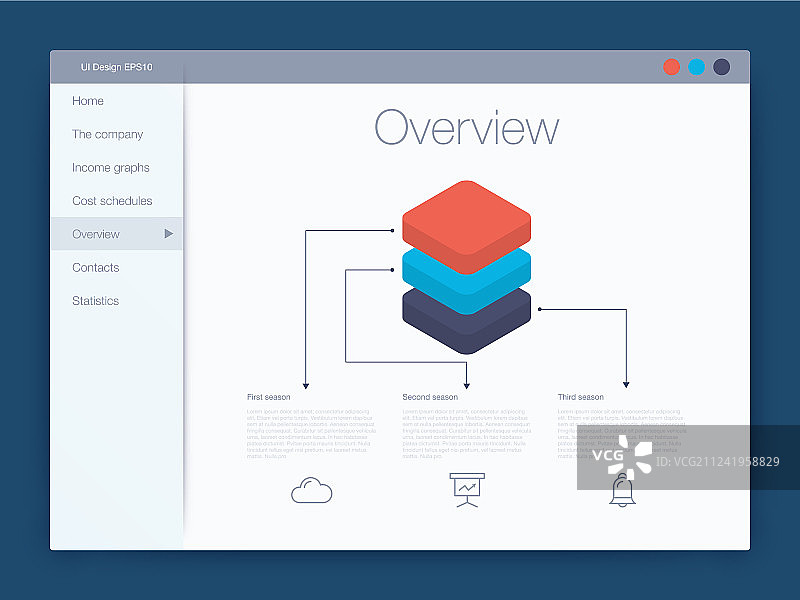800x600 pixels.
Task: Go to The company page
Action: click(x=107, y=134)
